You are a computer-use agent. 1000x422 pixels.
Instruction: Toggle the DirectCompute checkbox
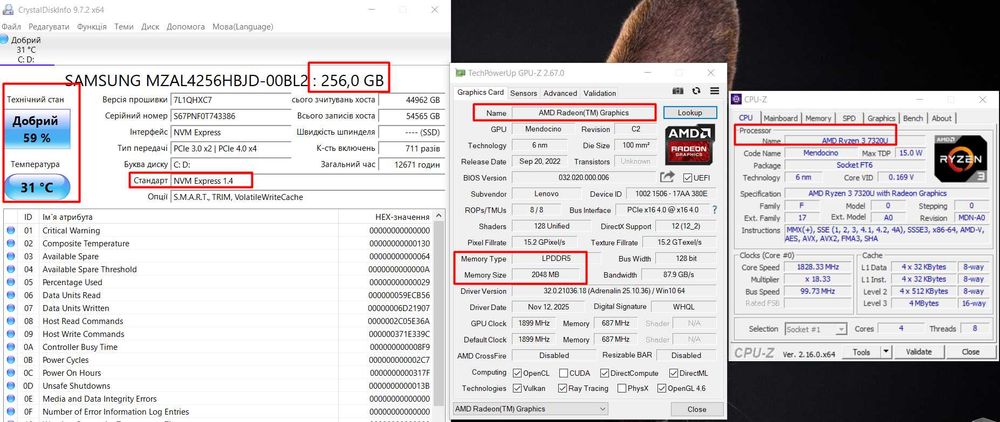coord(605,373)
